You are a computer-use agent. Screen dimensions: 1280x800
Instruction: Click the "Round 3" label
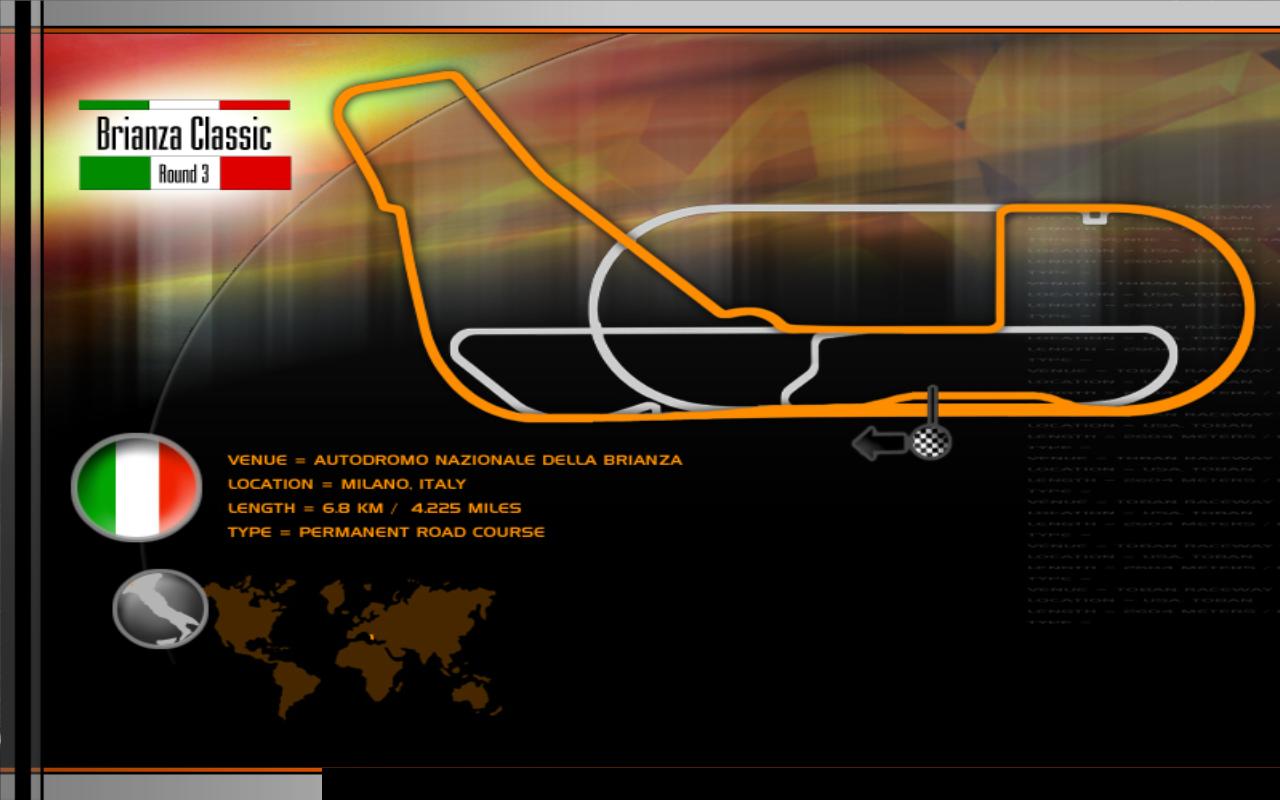184,174
